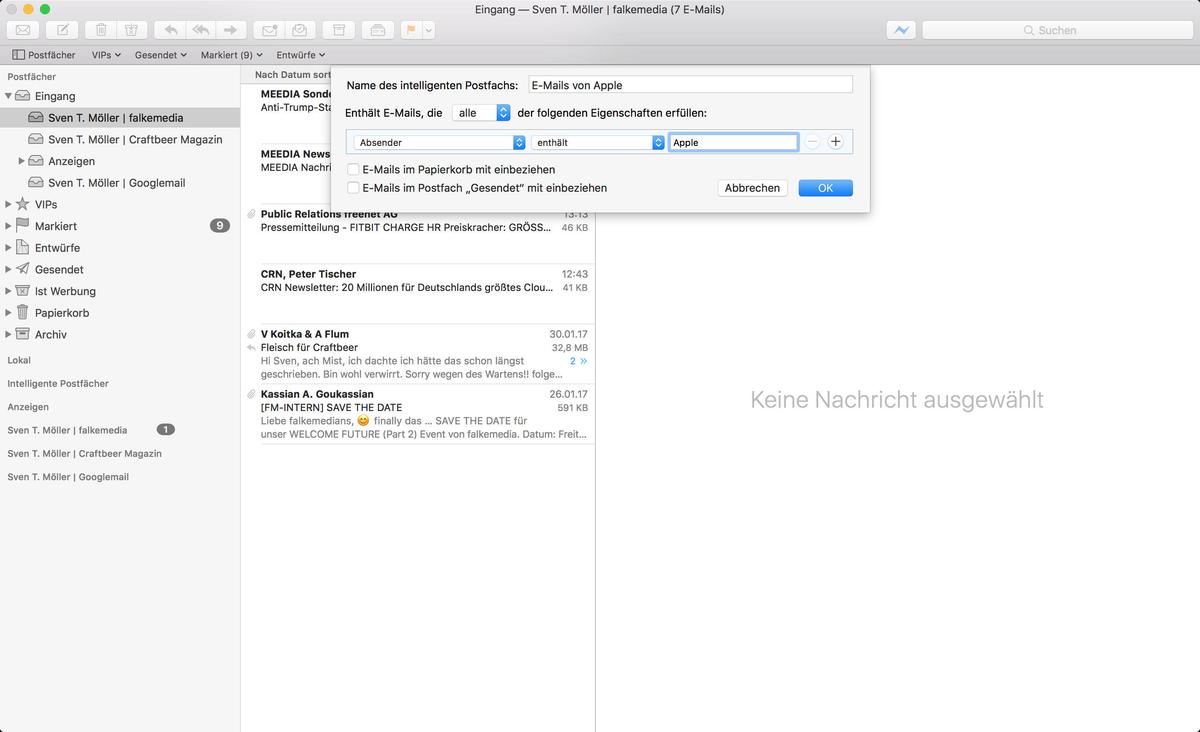Open Kassian A. Goukassian email
Screen dimensions: 1200x732
pos(419,414)
